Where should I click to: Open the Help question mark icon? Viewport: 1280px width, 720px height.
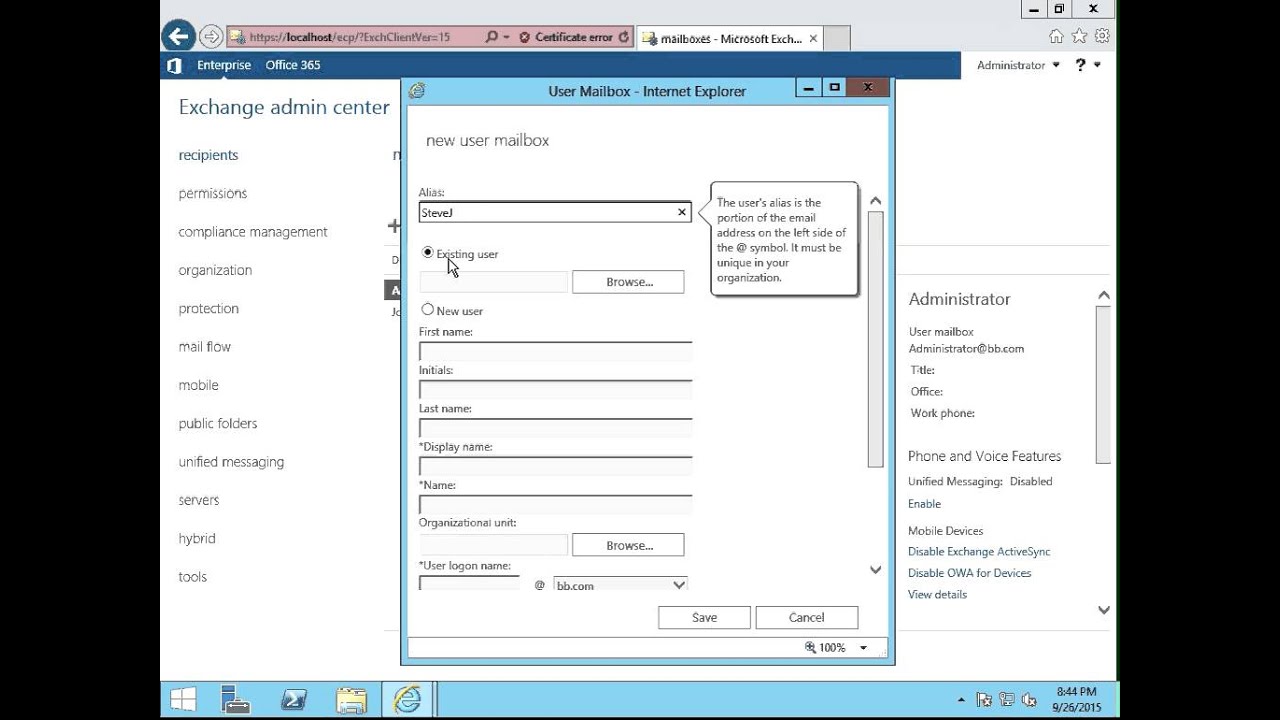click(1080, 65)
